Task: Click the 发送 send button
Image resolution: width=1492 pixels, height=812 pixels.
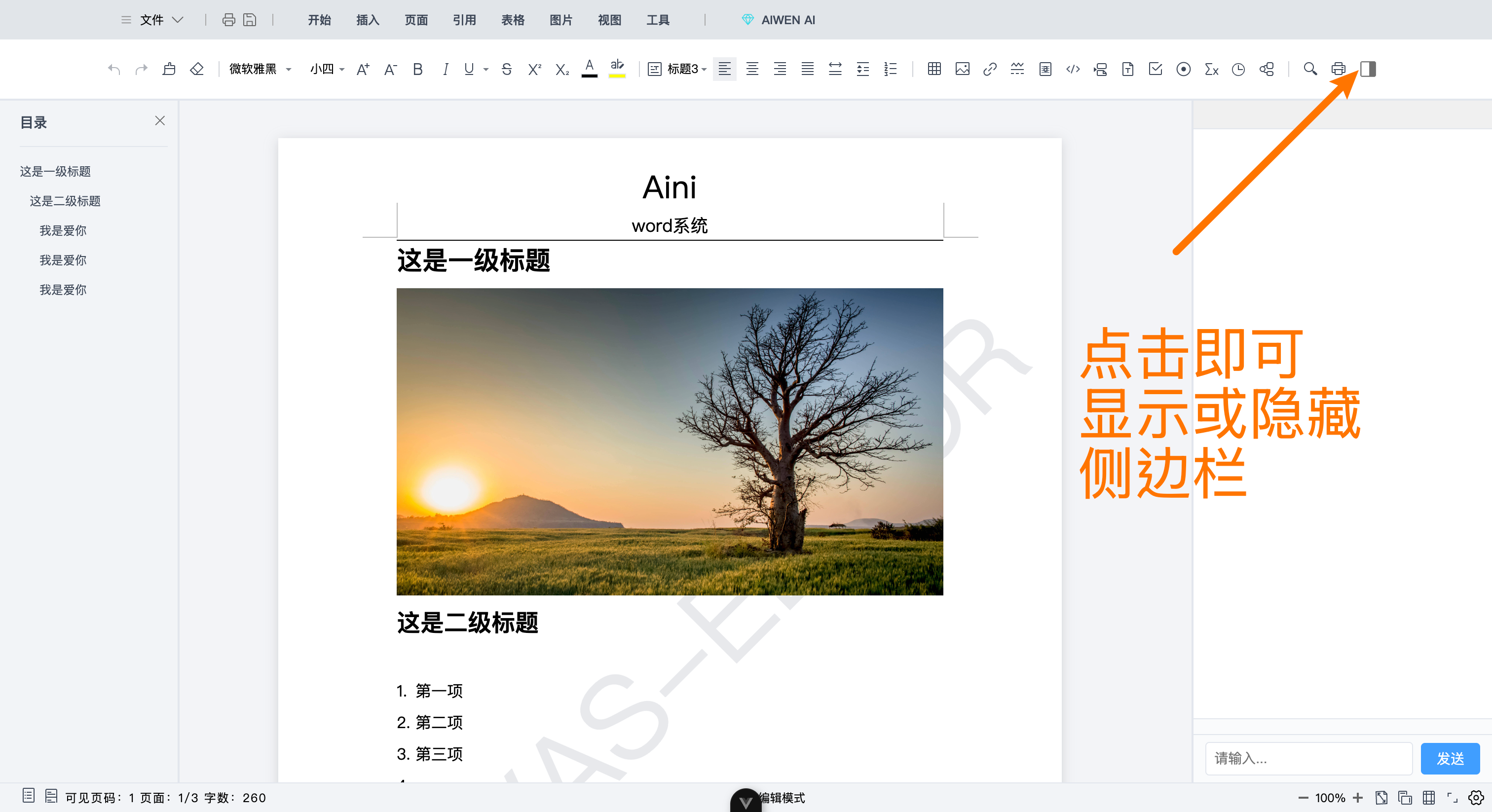Action: tap(1450, 758)
